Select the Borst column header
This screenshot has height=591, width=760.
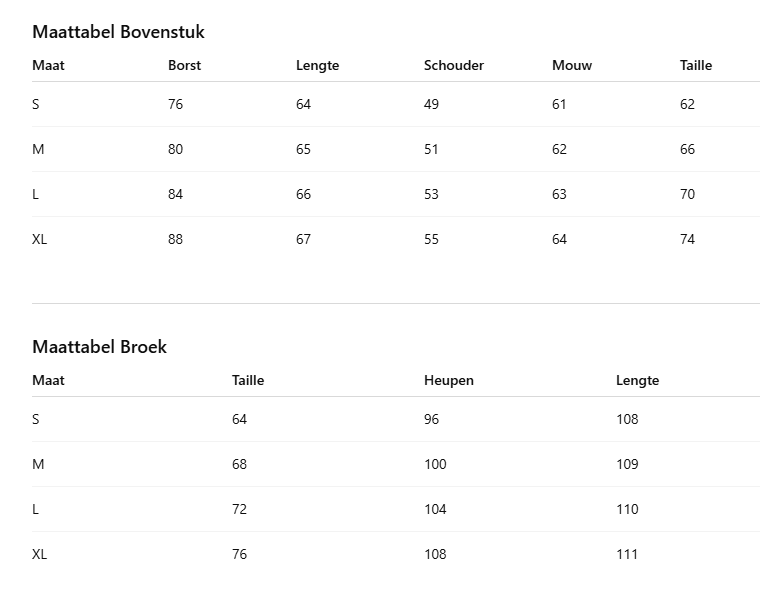(x=184, y=65)
